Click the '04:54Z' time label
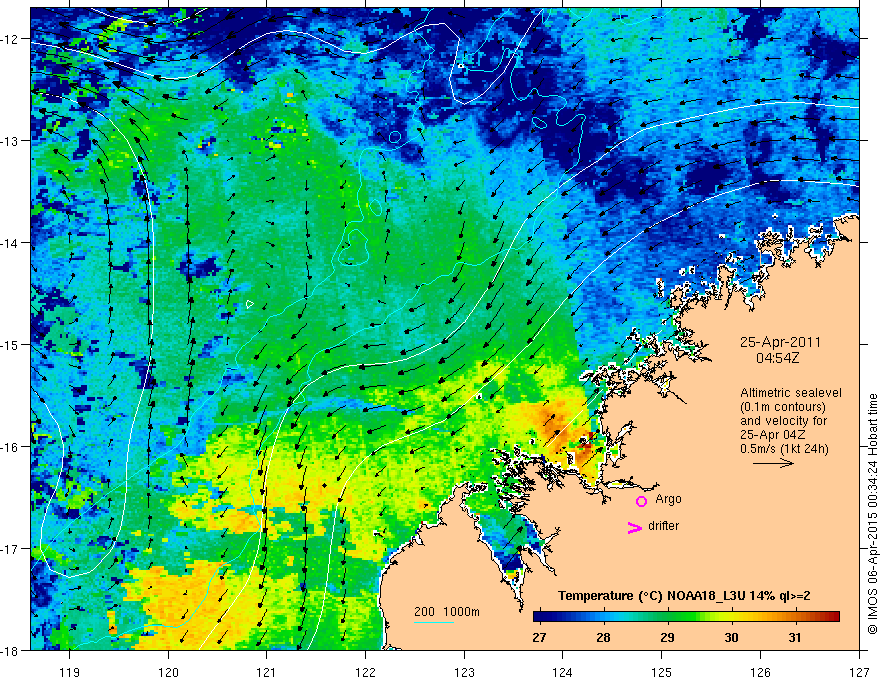 pyautogui.click(x=777, y=357)
